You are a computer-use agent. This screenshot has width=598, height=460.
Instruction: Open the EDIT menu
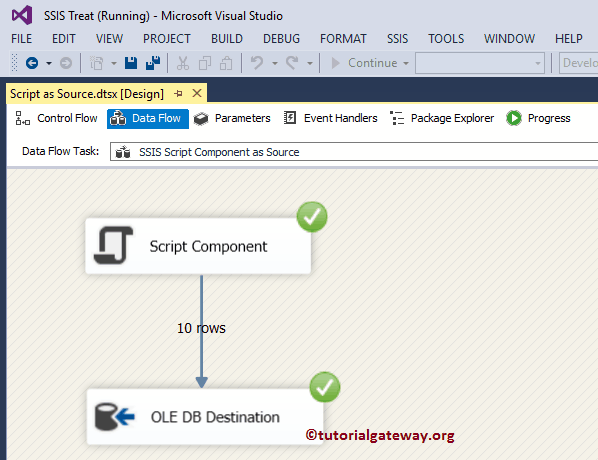point(64,39)
